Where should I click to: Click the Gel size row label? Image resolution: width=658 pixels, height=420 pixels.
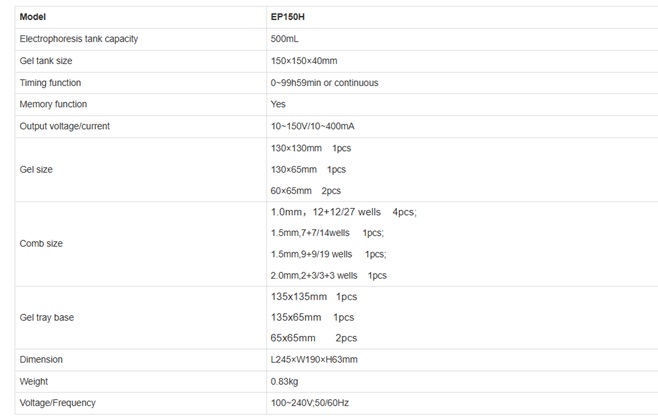tap(36, 170)
